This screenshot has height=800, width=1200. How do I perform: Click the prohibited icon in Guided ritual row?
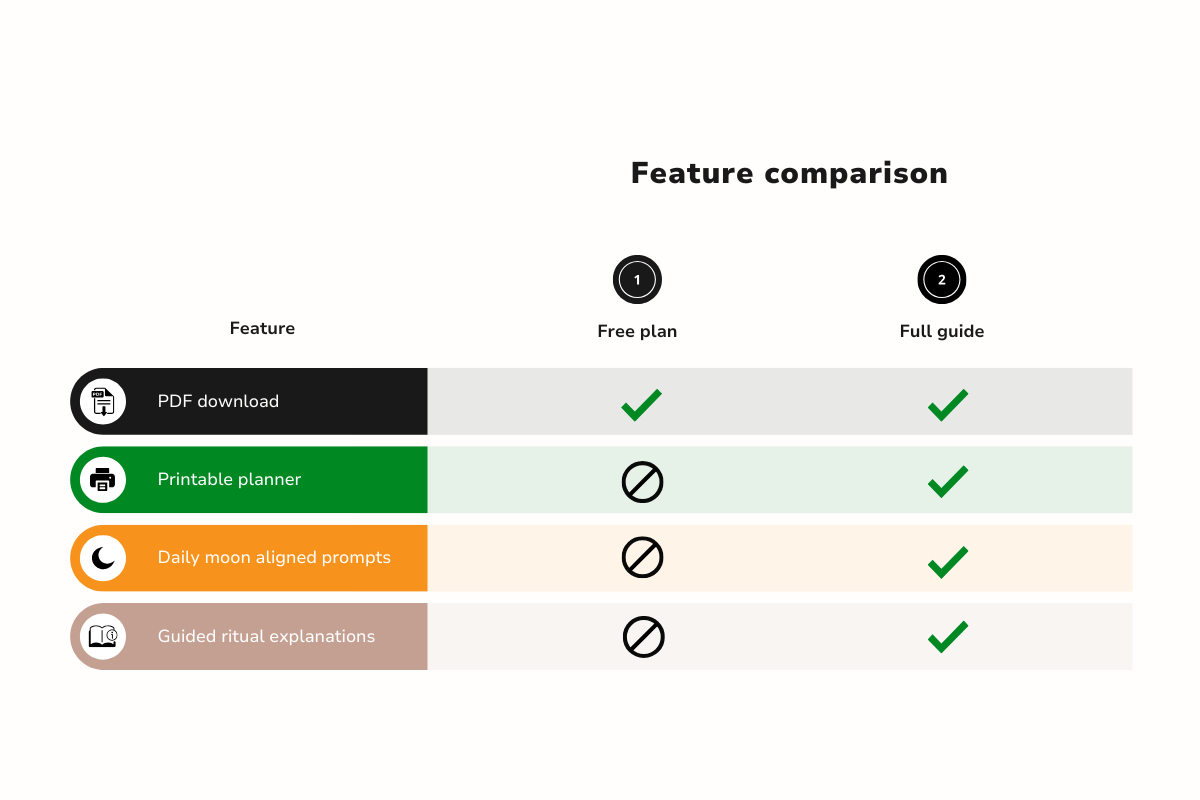coord(643,637)
